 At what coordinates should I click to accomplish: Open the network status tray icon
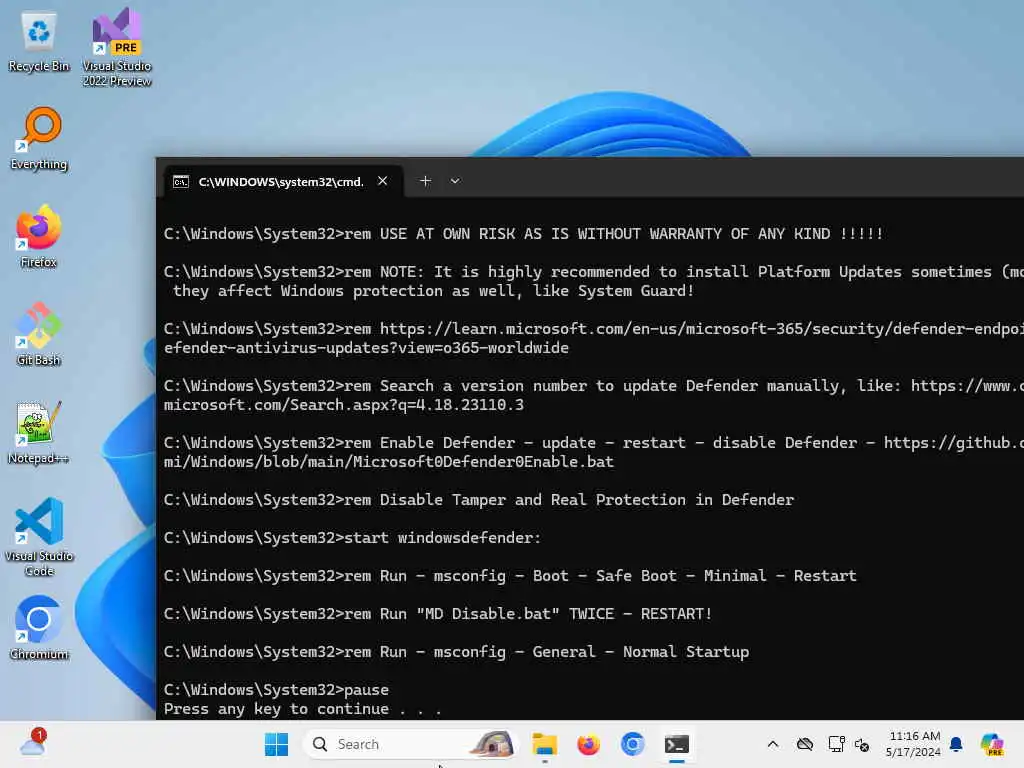tap(836, 744)
